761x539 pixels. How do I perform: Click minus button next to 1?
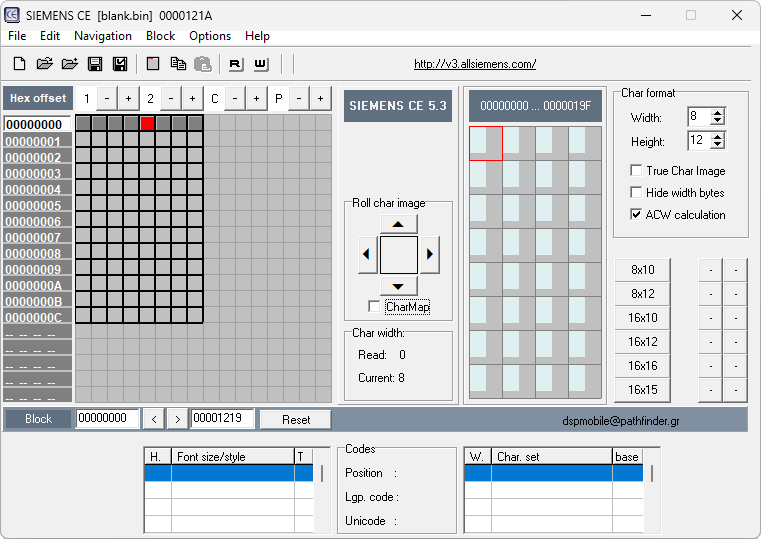tap(107, 98)
